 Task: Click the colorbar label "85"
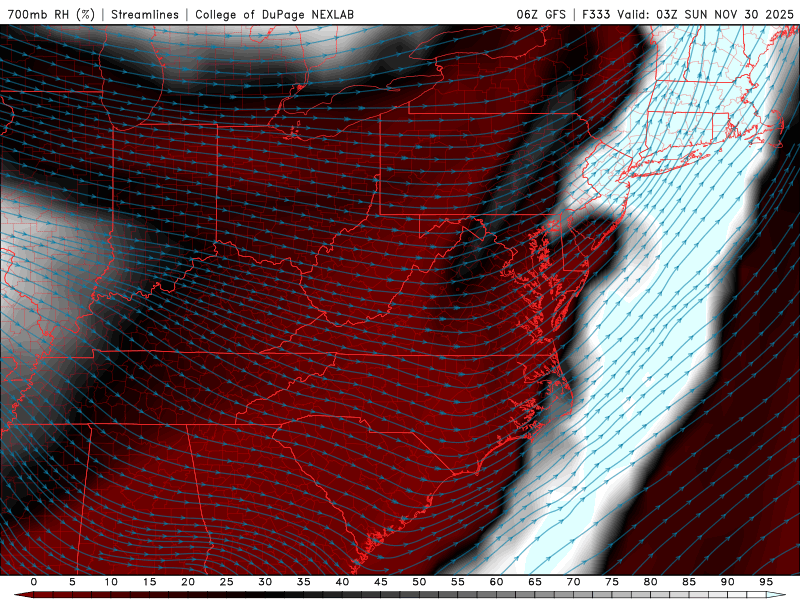click(x=689, y=582)
